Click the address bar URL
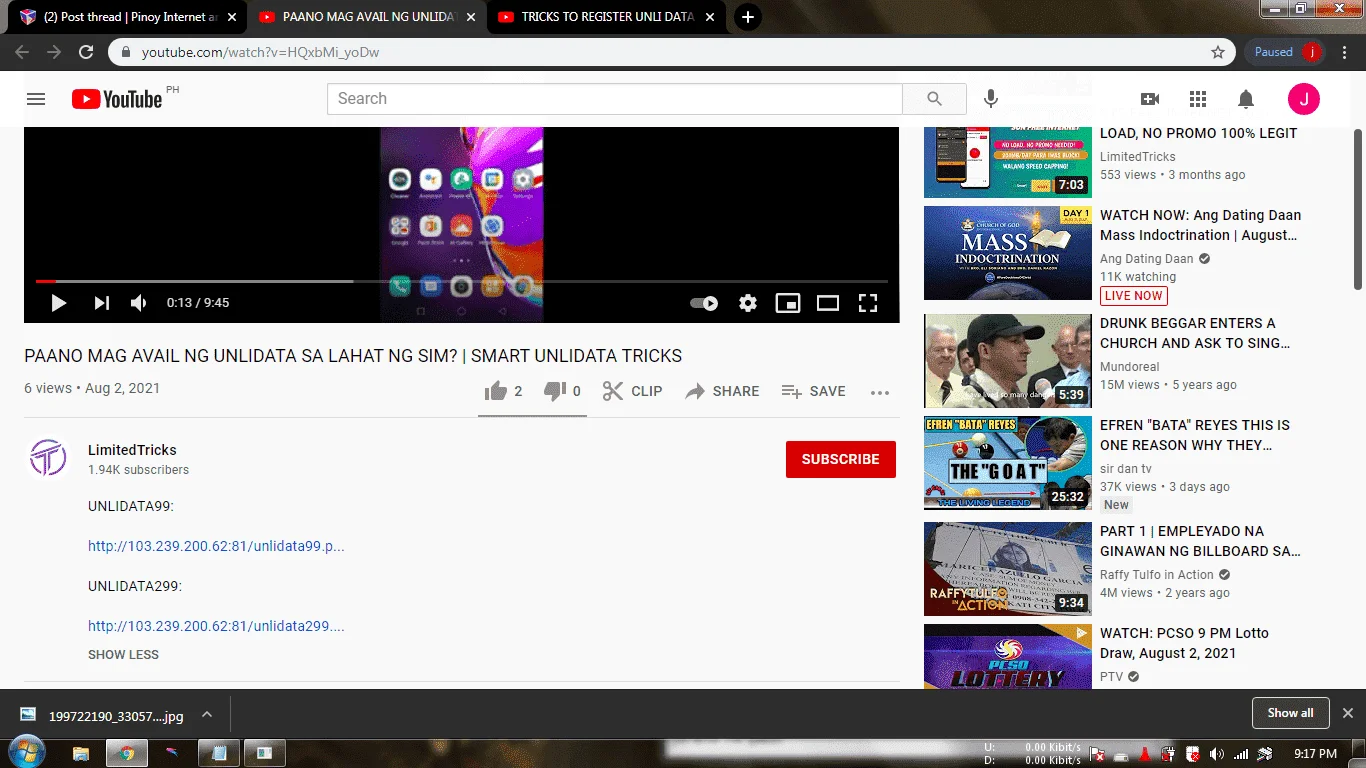This screenshot has height=768, width=1366. coord(260,52)
